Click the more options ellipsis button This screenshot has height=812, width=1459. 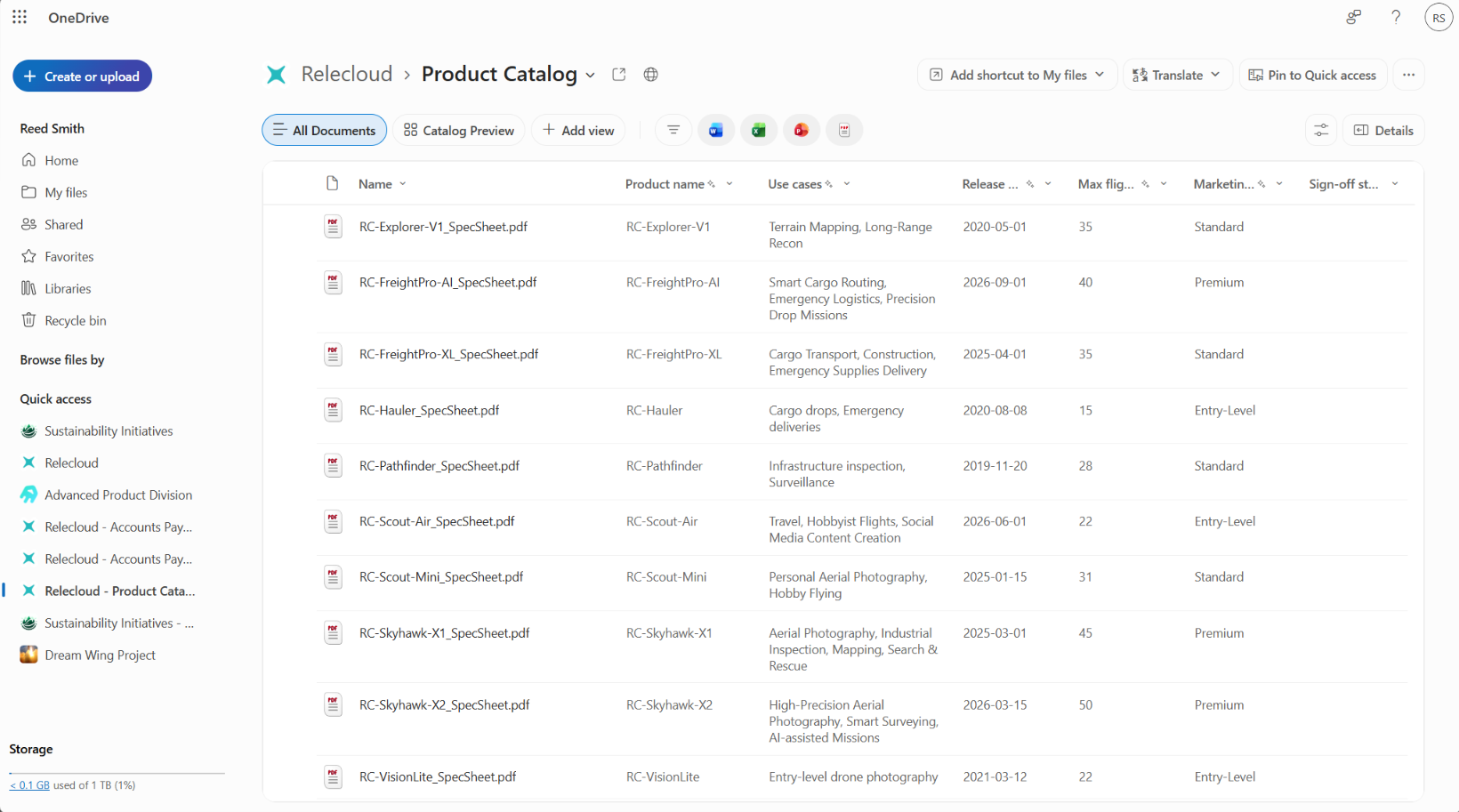pyautogui.click(x=1409, y=76)
